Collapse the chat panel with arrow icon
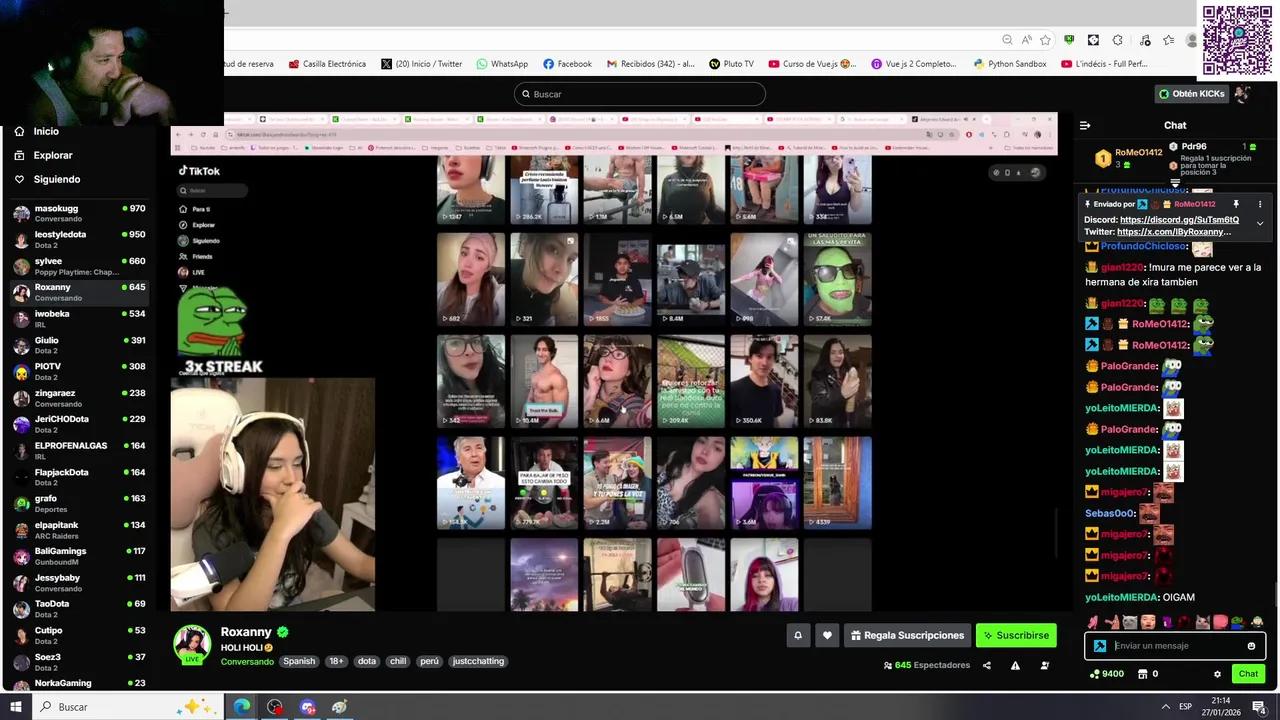 (1085, 125)
